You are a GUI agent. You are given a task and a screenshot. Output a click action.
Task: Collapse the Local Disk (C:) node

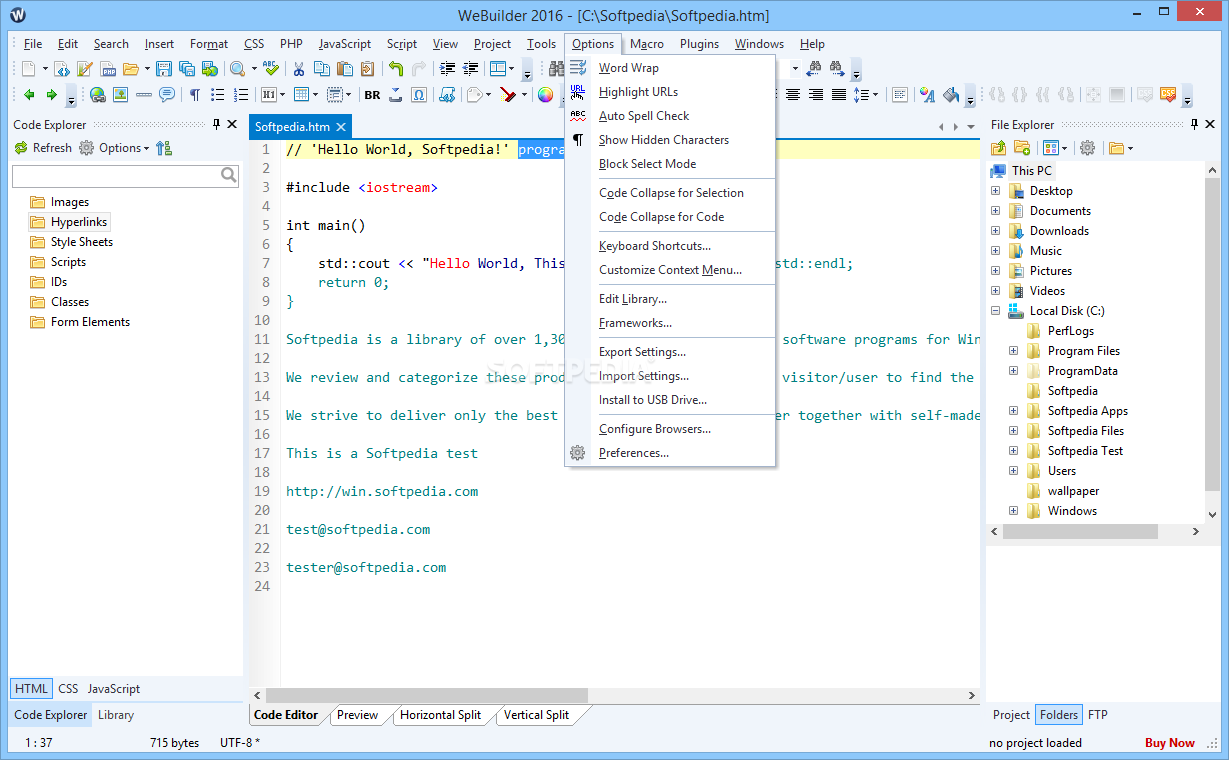(x=995, y=311)
